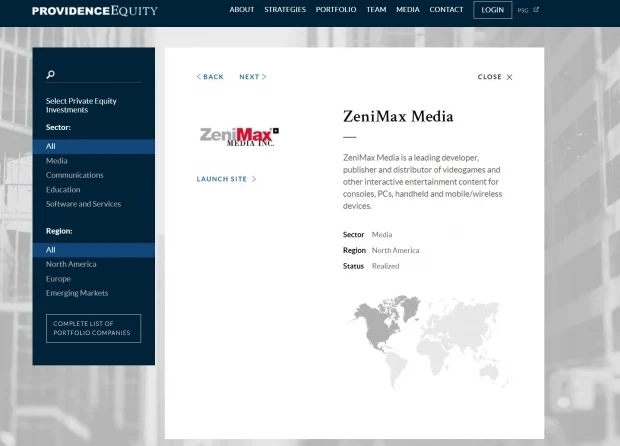The height and width of the screenshot is (446, 620).
Task: Click the ZeniMax Media Inc. logo
Action: point(239,137)
